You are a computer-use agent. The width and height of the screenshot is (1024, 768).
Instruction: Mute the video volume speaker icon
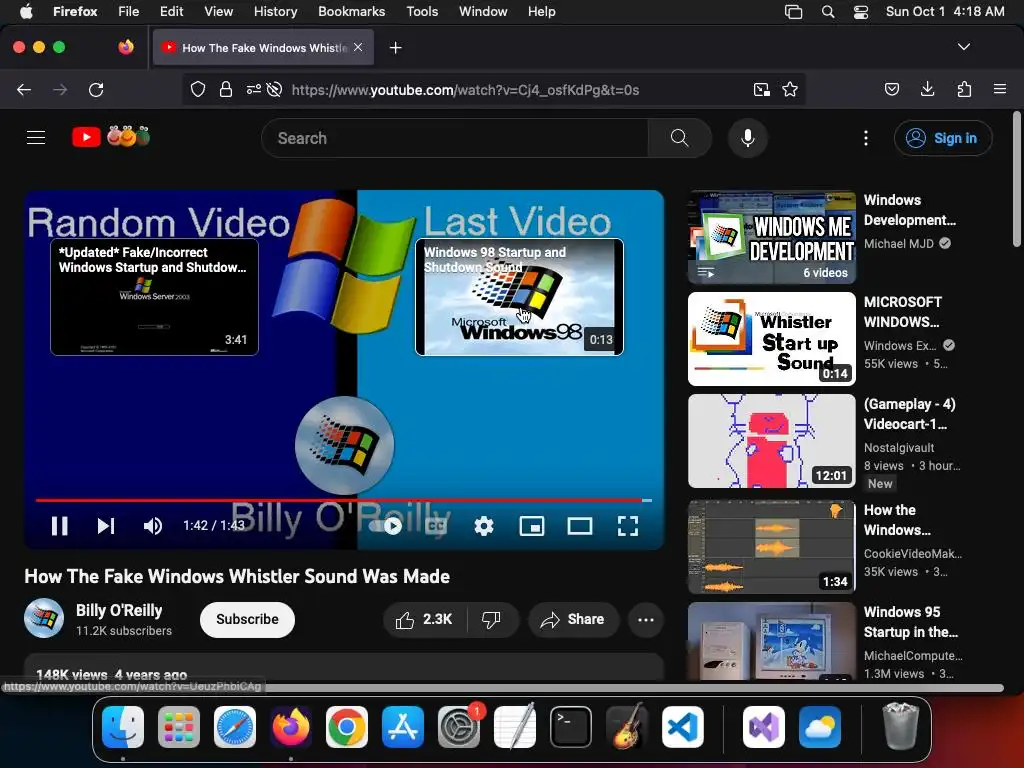(x=153, y=526)
